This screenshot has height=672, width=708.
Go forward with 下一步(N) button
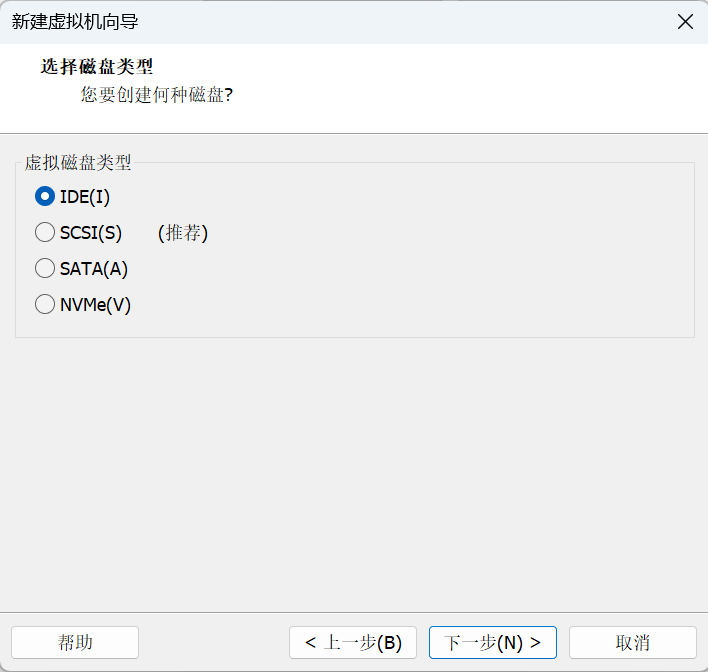pos(493,642)
